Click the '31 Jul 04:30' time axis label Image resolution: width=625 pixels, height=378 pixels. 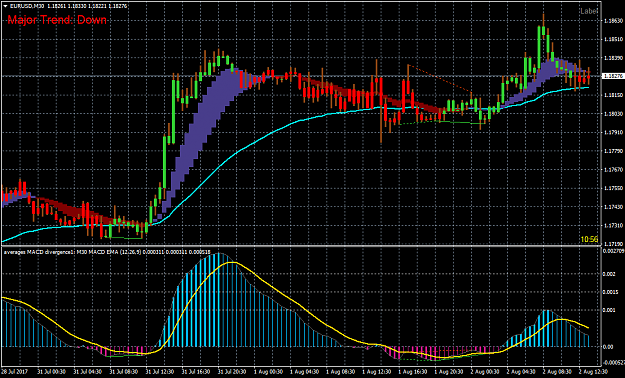coord(87,371)
